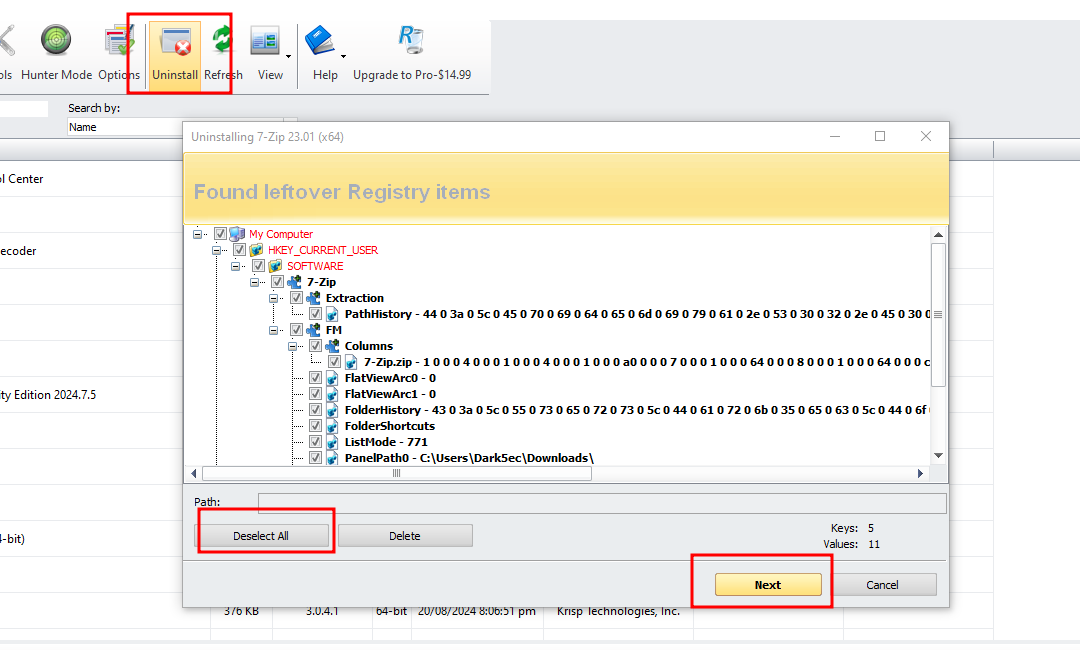Screen dimensions: 1080x650
Task: Select the FM key cubes icon
Action: click(313, 330)
